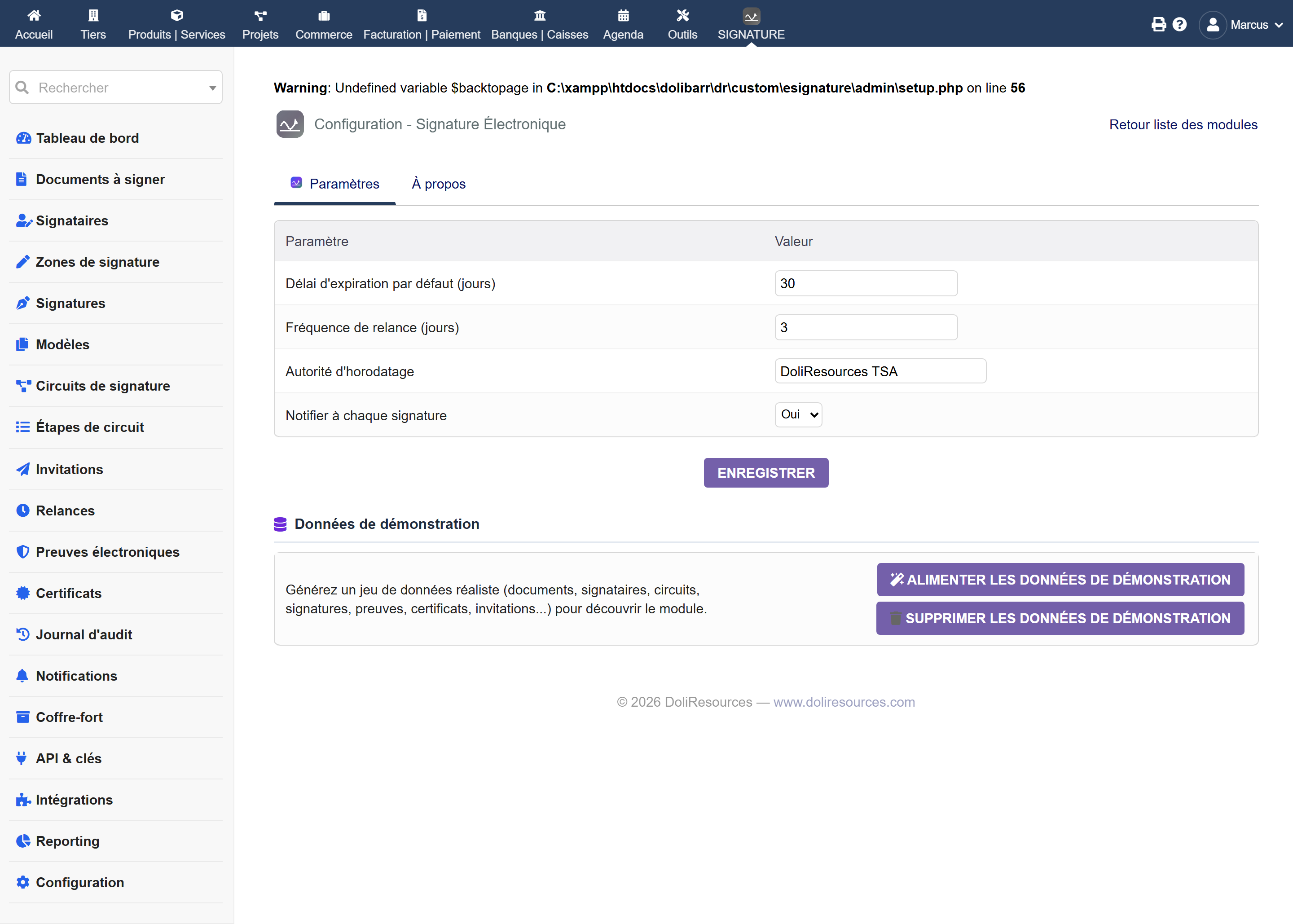Viewport: 1293px width, 924px height.
Task: Open the SIGNATURE module icon
Action: point(752,16)
